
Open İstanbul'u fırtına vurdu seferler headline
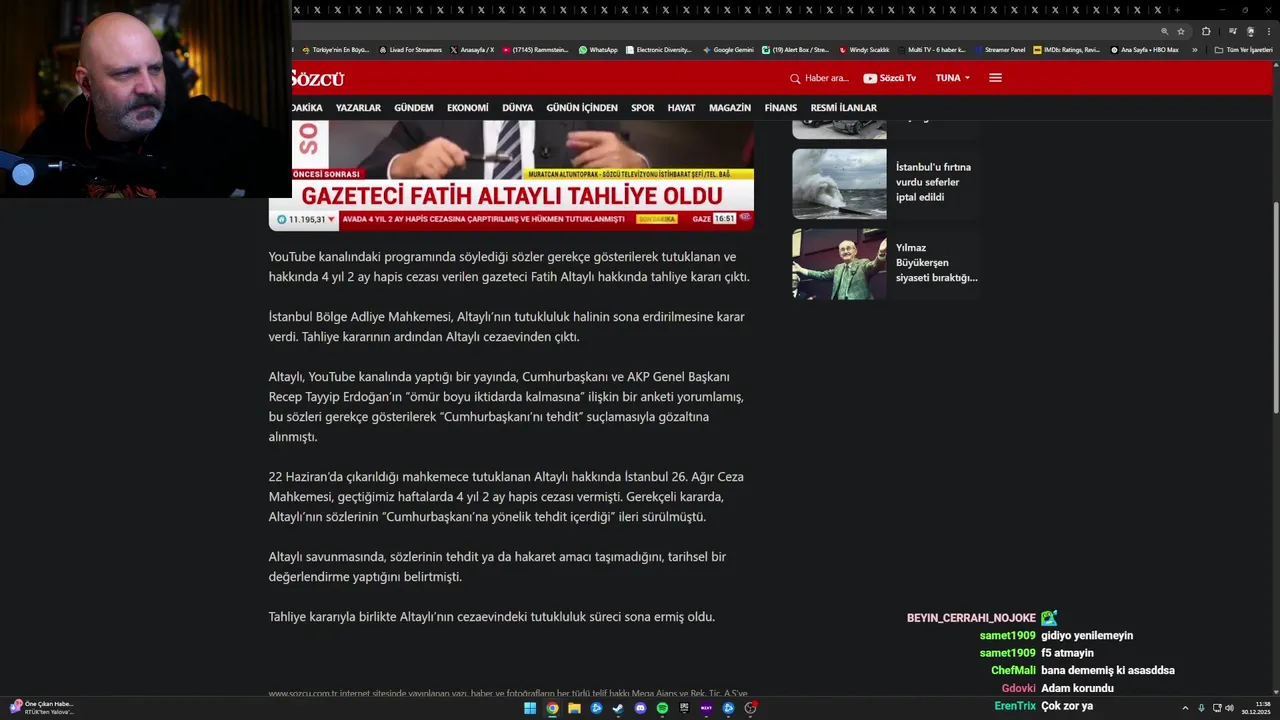click(934, 182)
